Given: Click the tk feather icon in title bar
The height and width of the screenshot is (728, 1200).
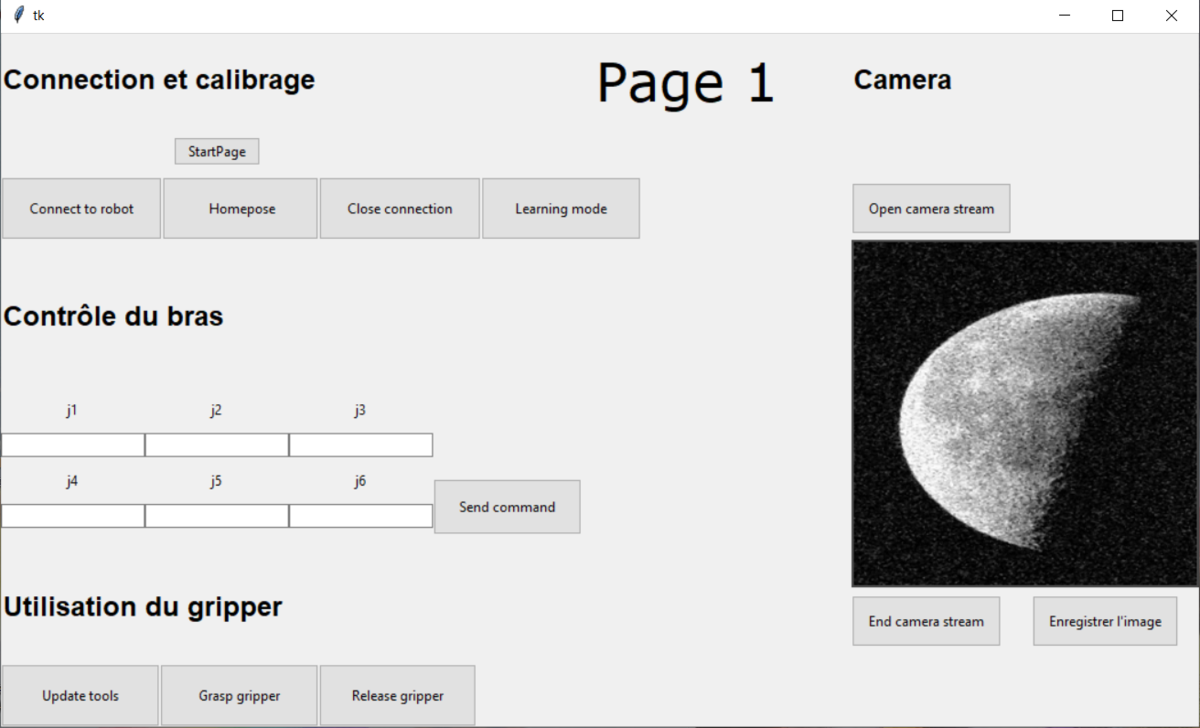Looking at the screenshot, I should pyautogui.click(x=18, y=16).
